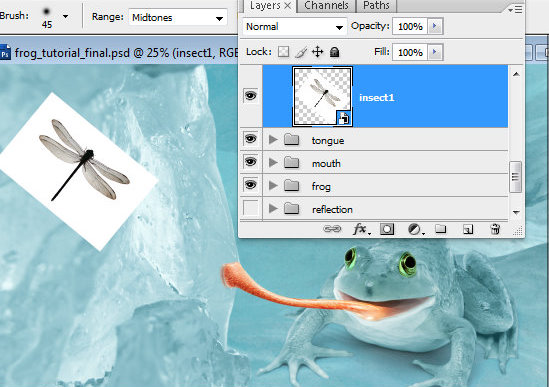Click the brush size preview 45
This screenshot has width=549, height=387.
(x=47, y=18)
